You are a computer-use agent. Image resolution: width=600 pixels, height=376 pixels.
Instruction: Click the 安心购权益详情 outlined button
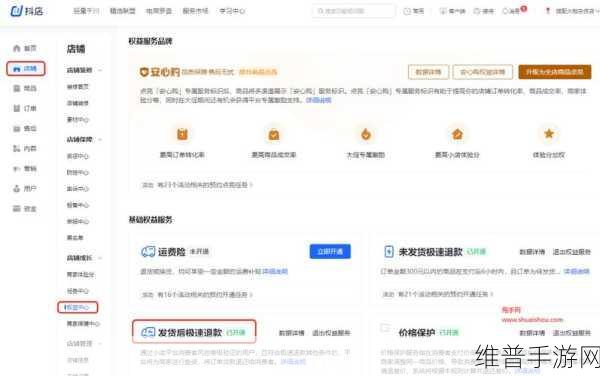(x=483, y=72)
